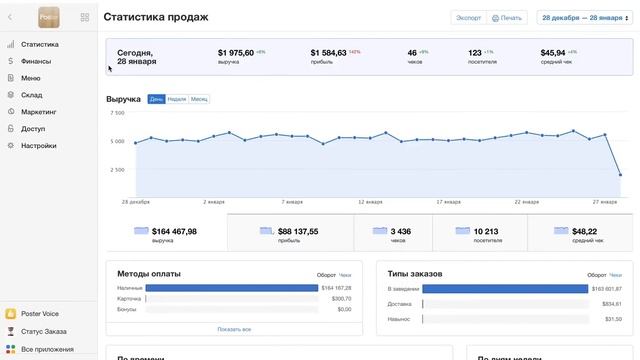Go to Финансы section
Screen dimensions: 640x360
36,61
